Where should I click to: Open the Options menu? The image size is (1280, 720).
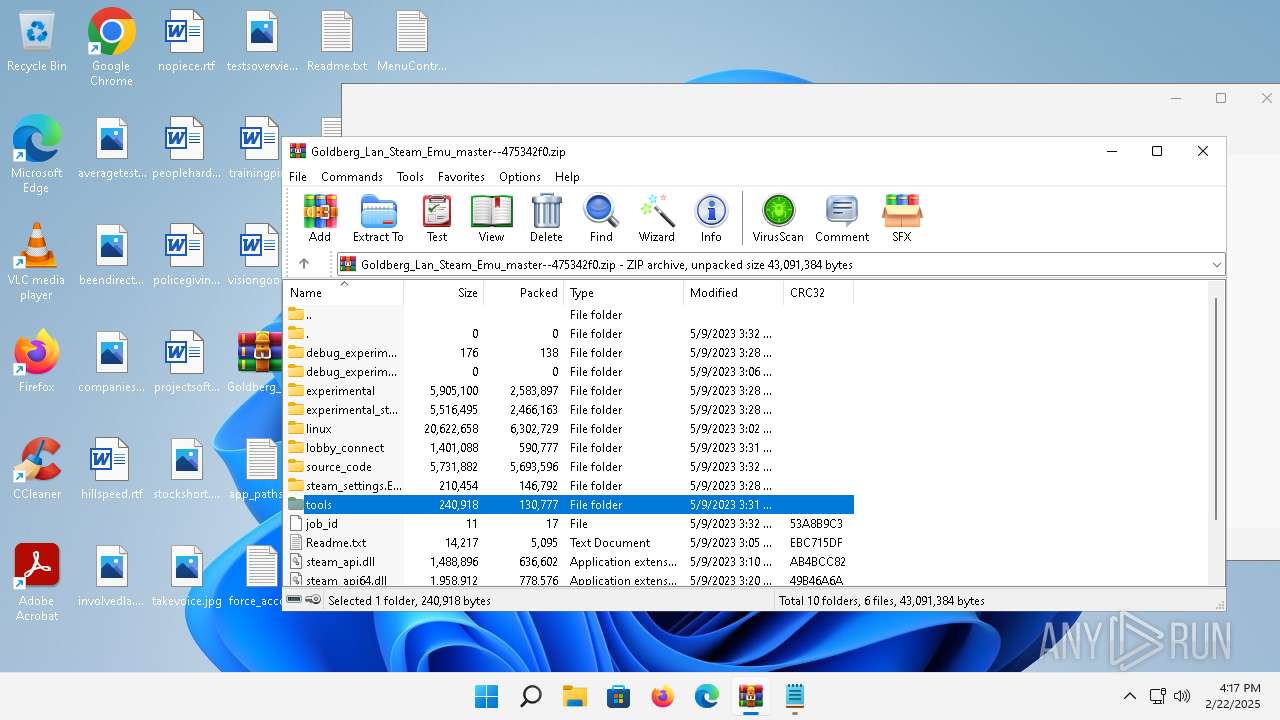coord(520,176)
